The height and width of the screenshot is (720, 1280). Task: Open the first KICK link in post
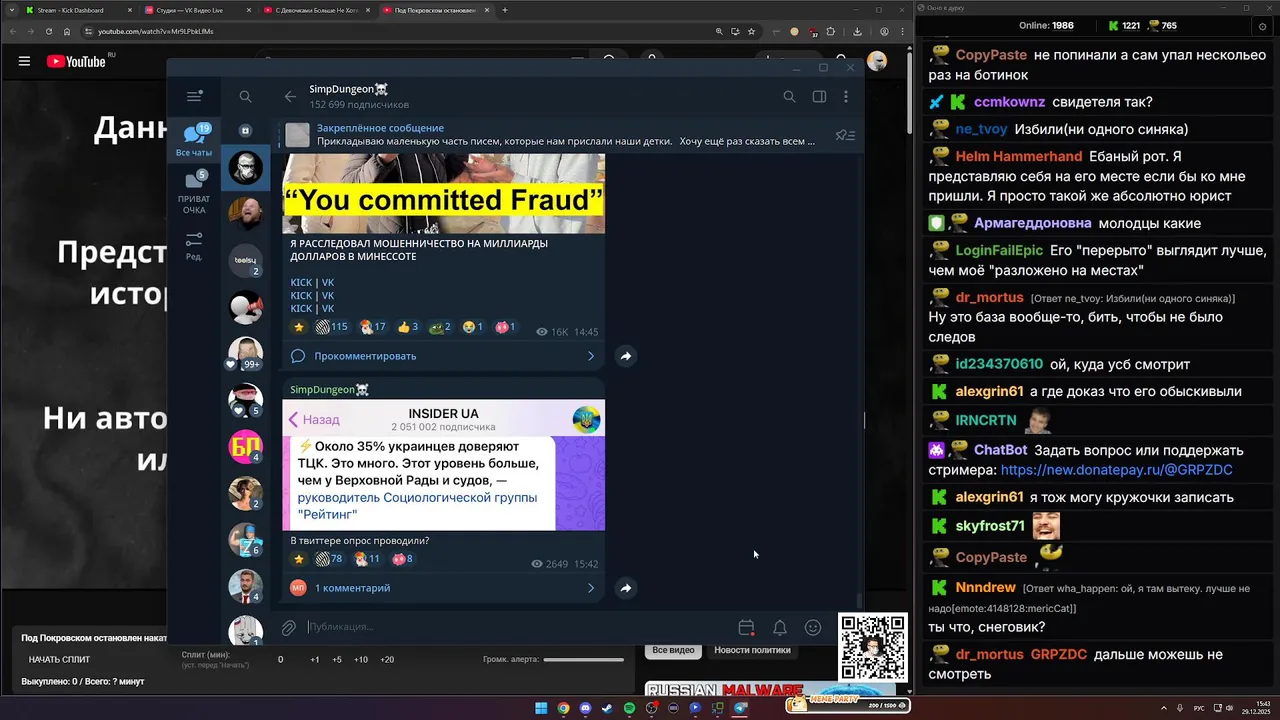point(301,283)
